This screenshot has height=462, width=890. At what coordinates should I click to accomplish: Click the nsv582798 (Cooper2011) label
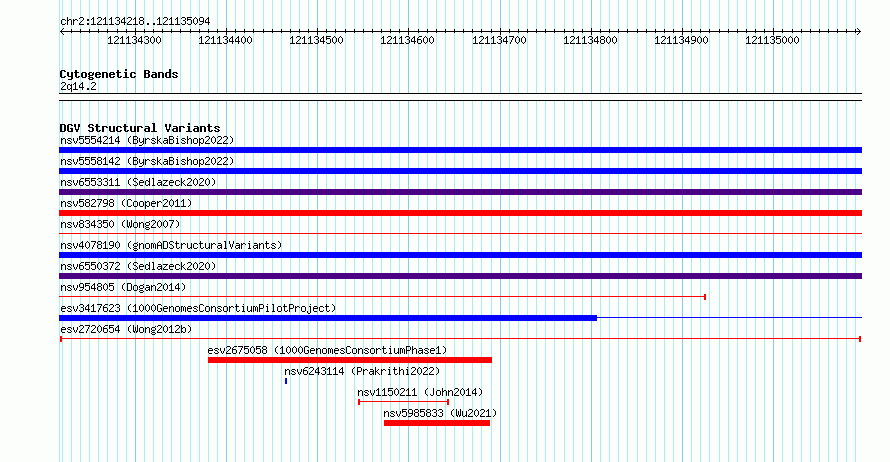[126, 203]
